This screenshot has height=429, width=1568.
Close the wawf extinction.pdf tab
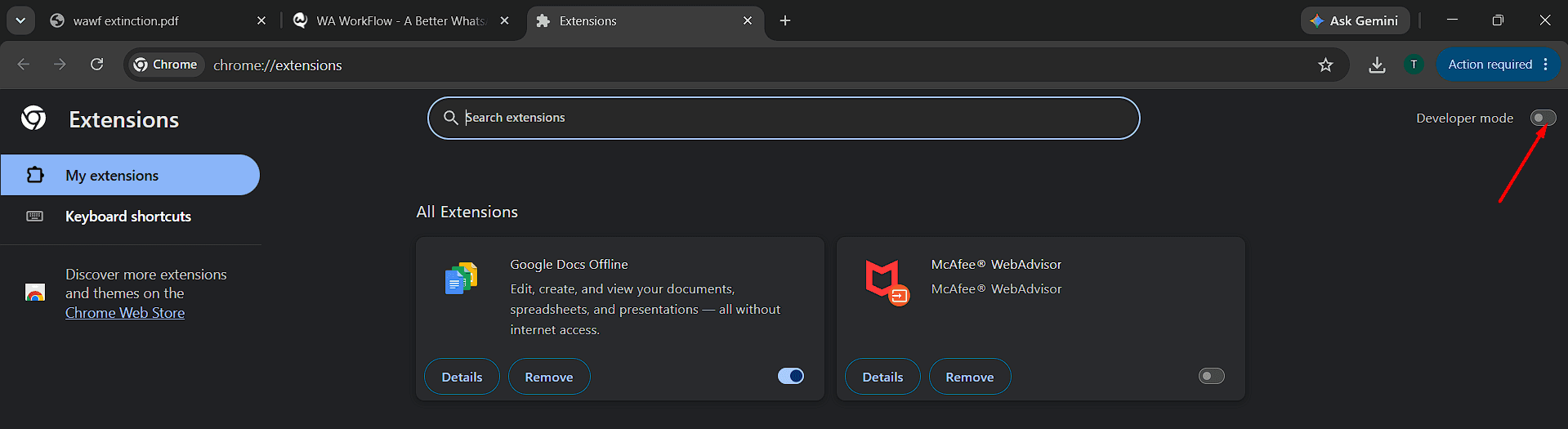click(261, 20)
